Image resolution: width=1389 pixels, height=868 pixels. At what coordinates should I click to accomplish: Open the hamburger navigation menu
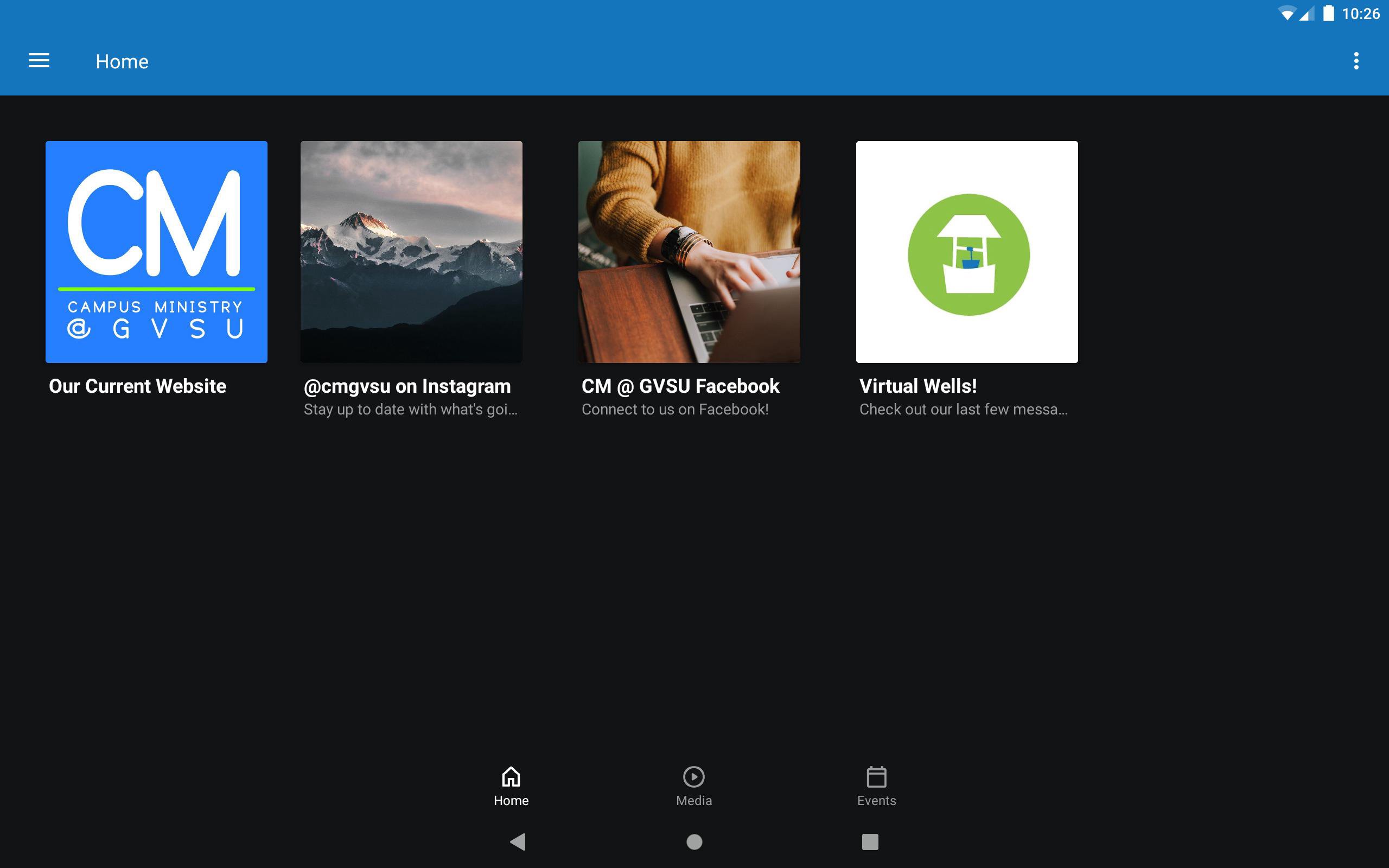(x=39, y=61)
